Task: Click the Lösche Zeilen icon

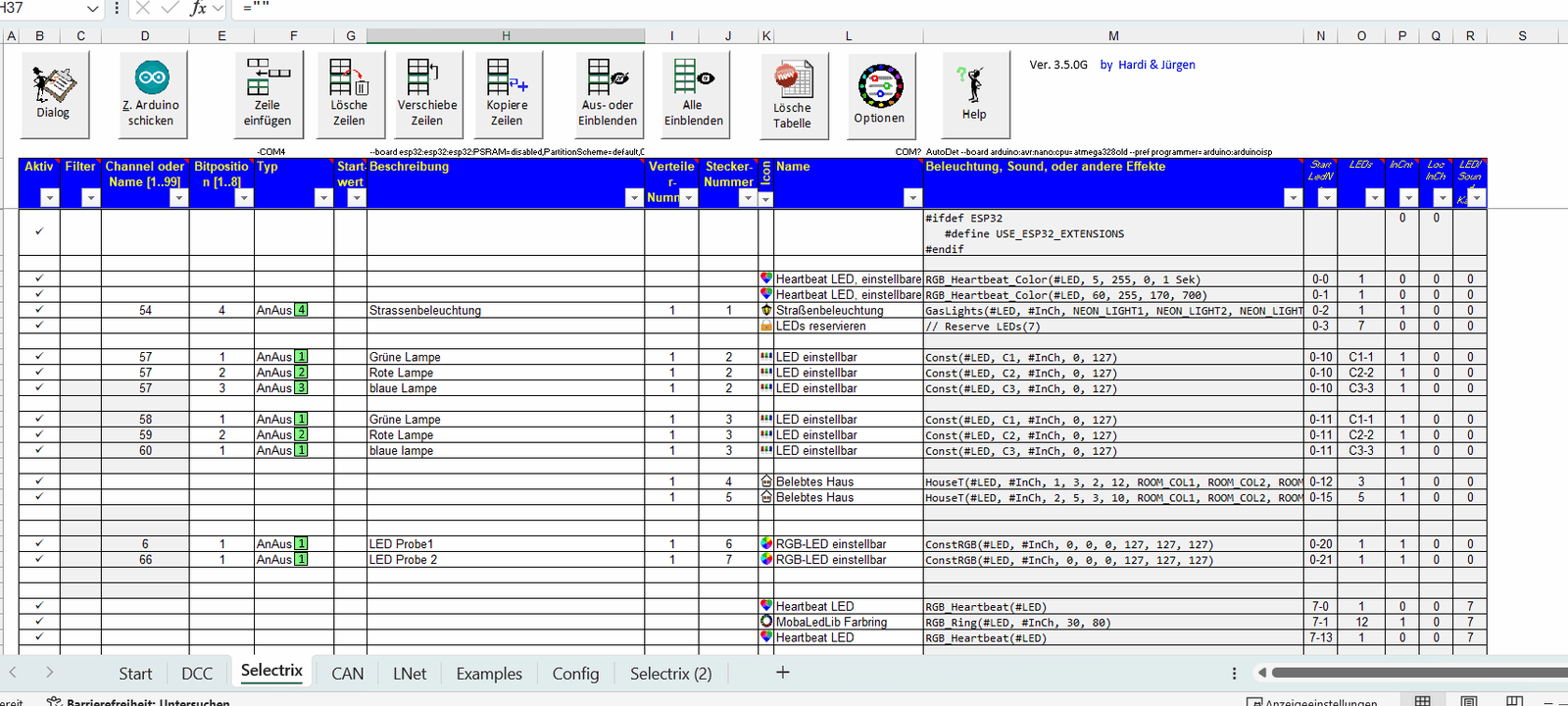Action: (x=348, y=77)
